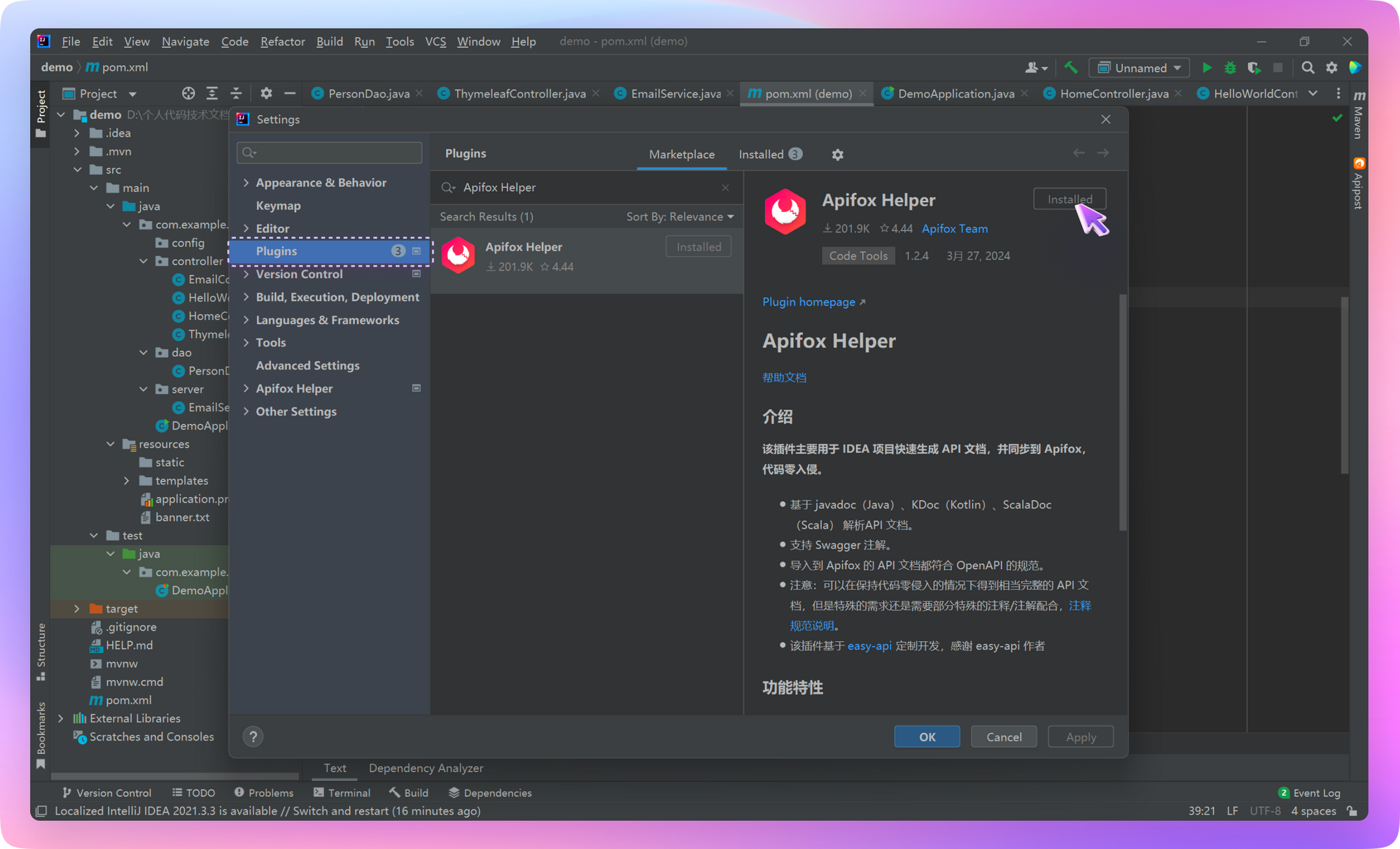Click the easy-api link
1400x849 pixels.
click(869, 646)
